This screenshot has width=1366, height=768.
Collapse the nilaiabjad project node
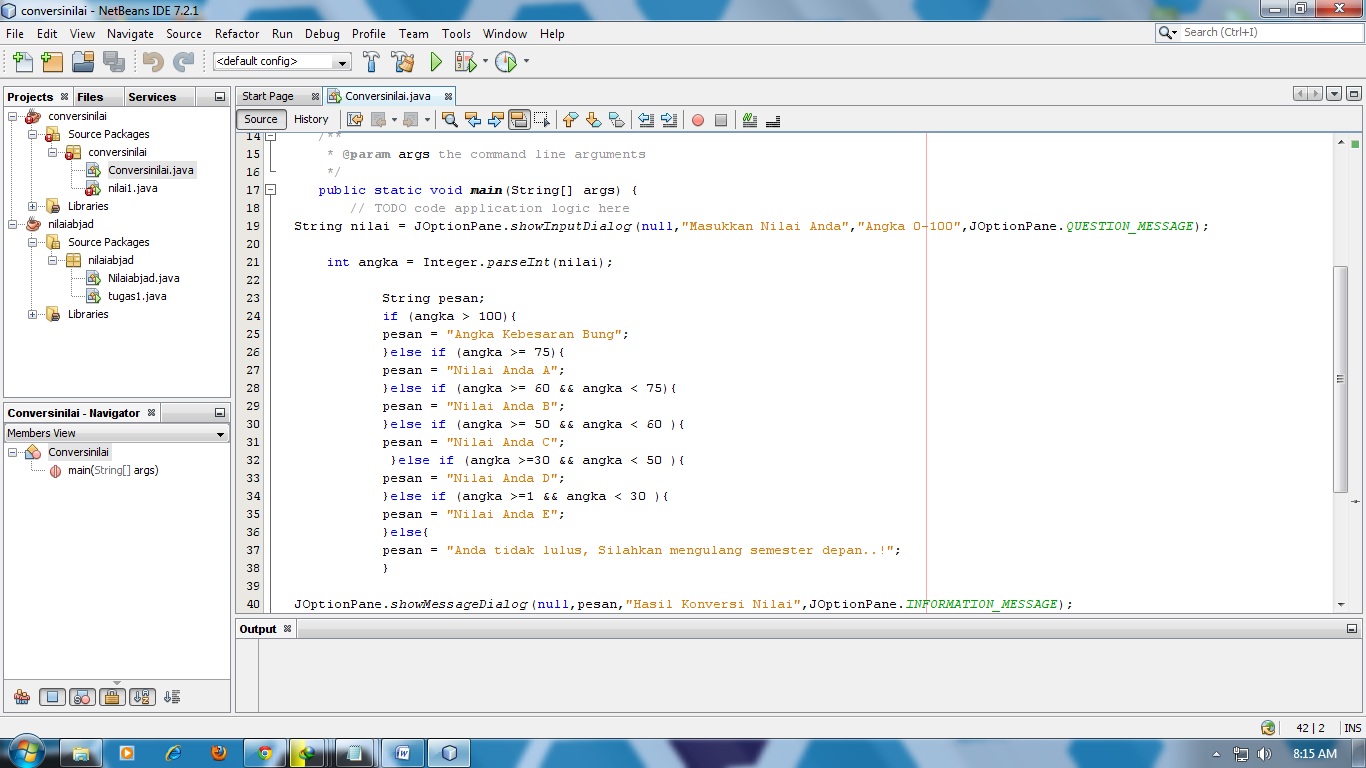pyautogui.click(x=14, y=224)
